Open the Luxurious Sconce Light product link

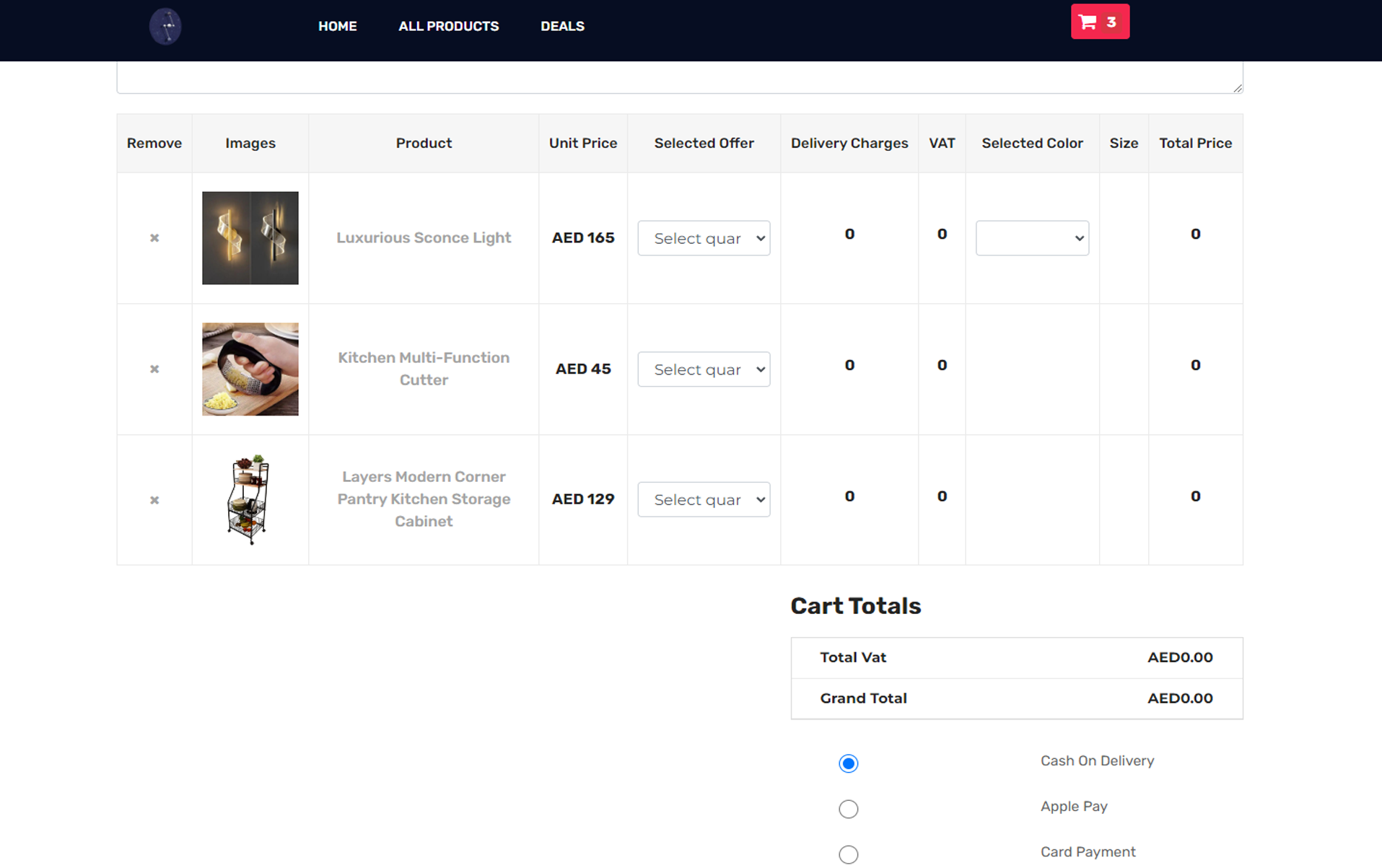click(424, 237)
